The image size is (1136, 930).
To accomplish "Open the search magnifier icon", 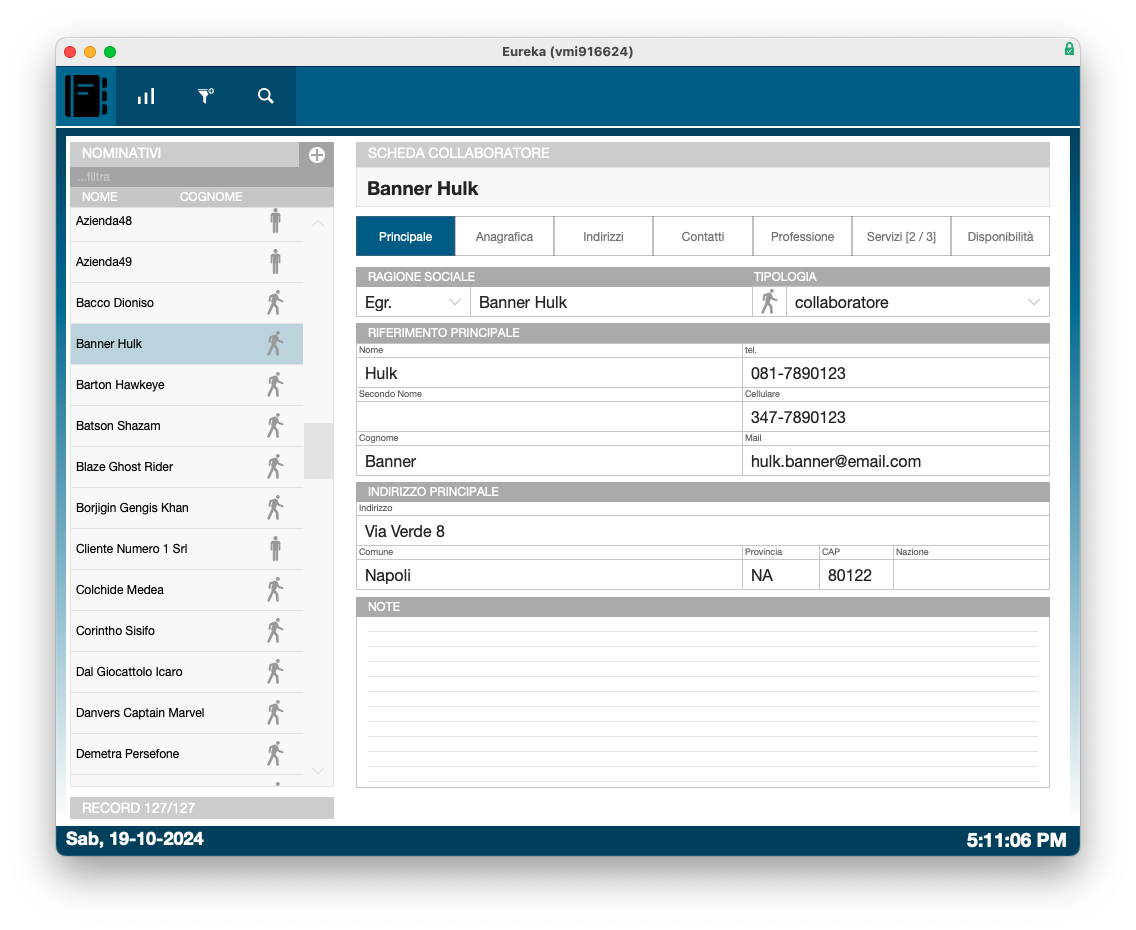I will (266, 96).
